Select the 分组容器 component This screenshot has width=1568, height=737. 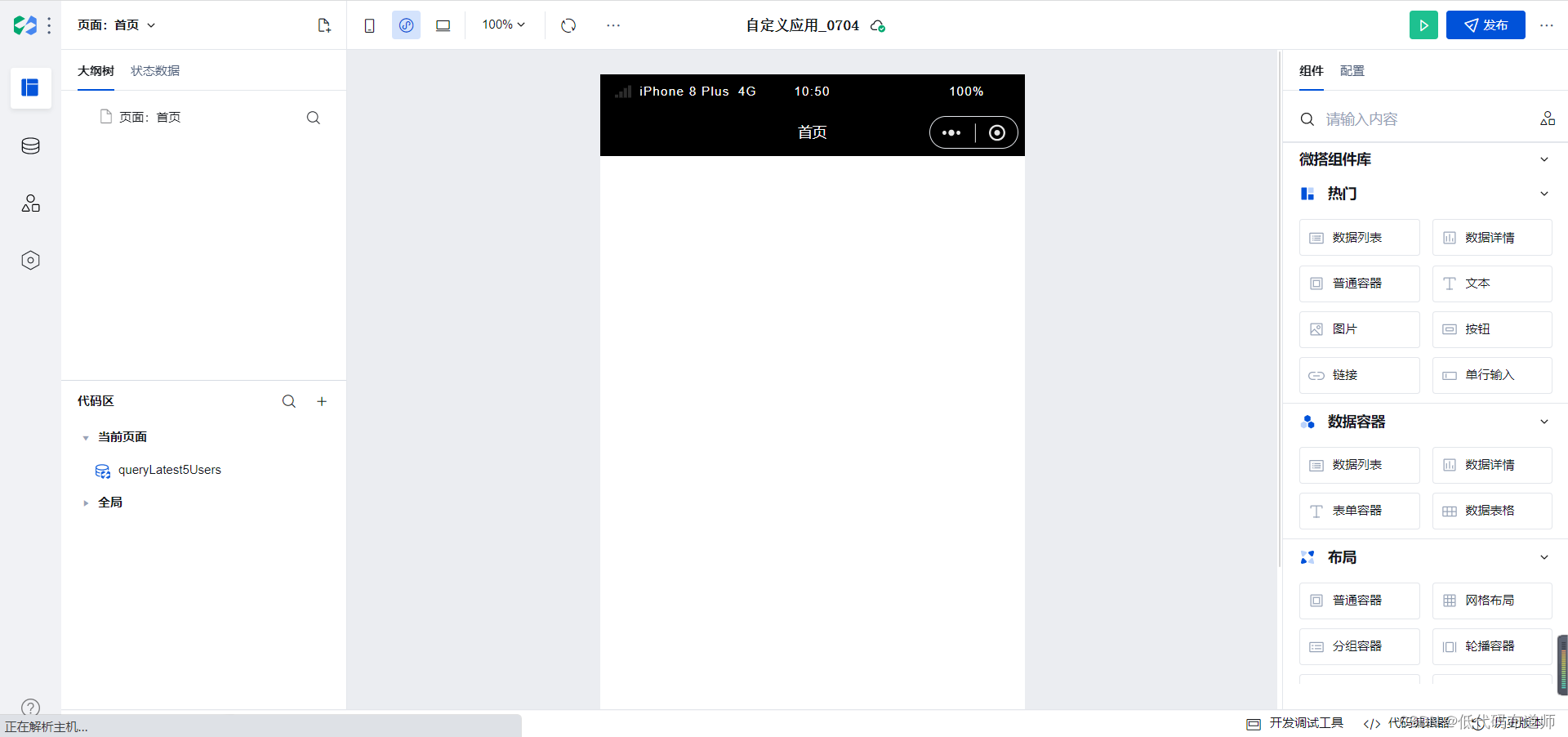[1360, 646]
